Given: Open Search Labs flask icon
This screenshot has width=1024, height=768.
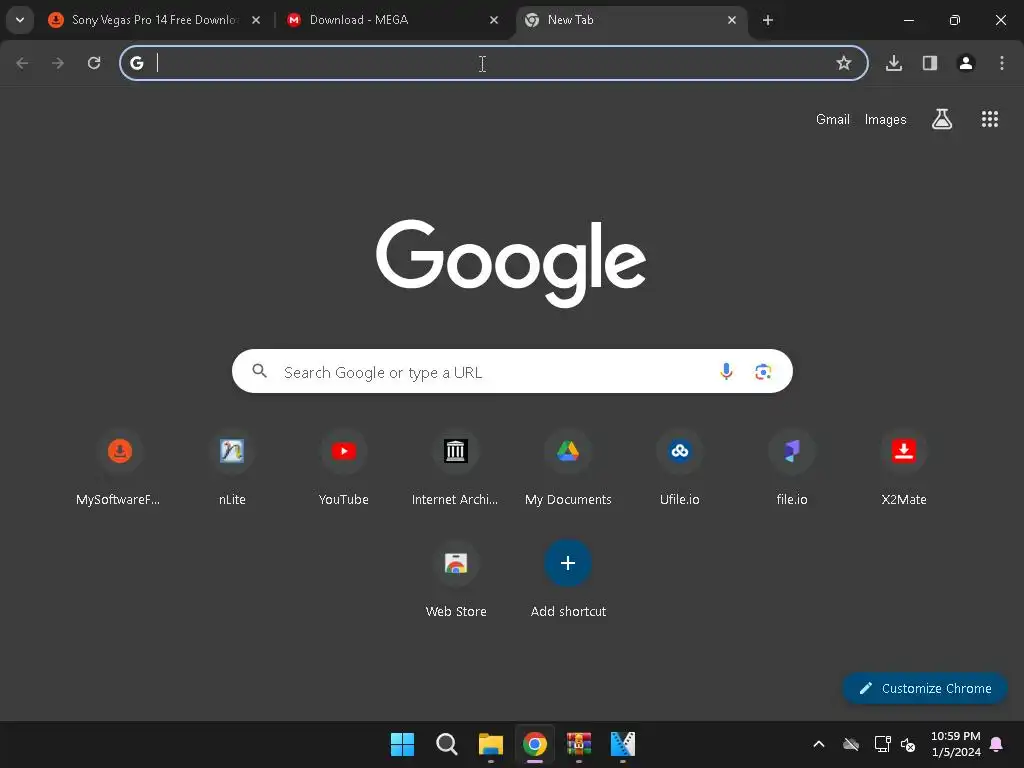Looking at the screenshot, I should tap(942, 119).
